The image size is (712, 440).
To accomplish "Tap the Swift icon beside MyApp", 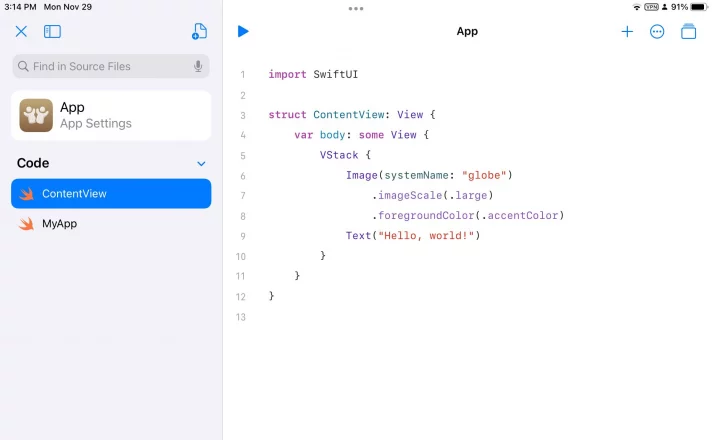I will (x=26, y=223).
